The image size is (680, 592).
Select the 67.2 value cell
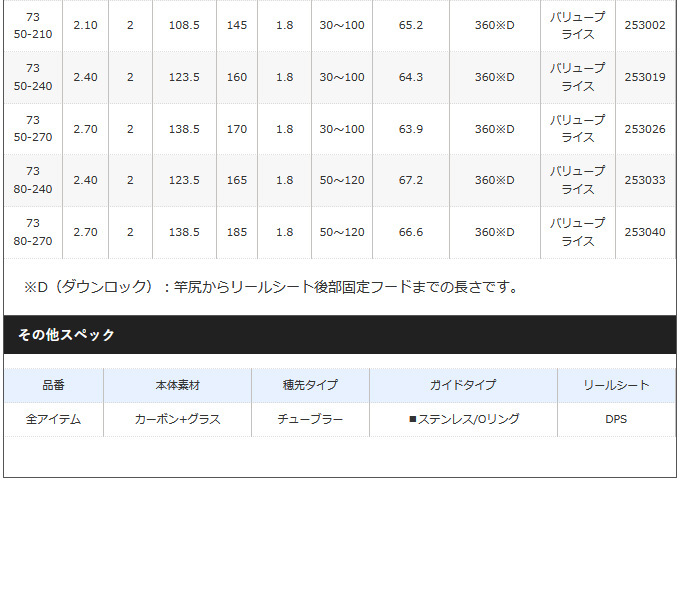coord(411,180)
